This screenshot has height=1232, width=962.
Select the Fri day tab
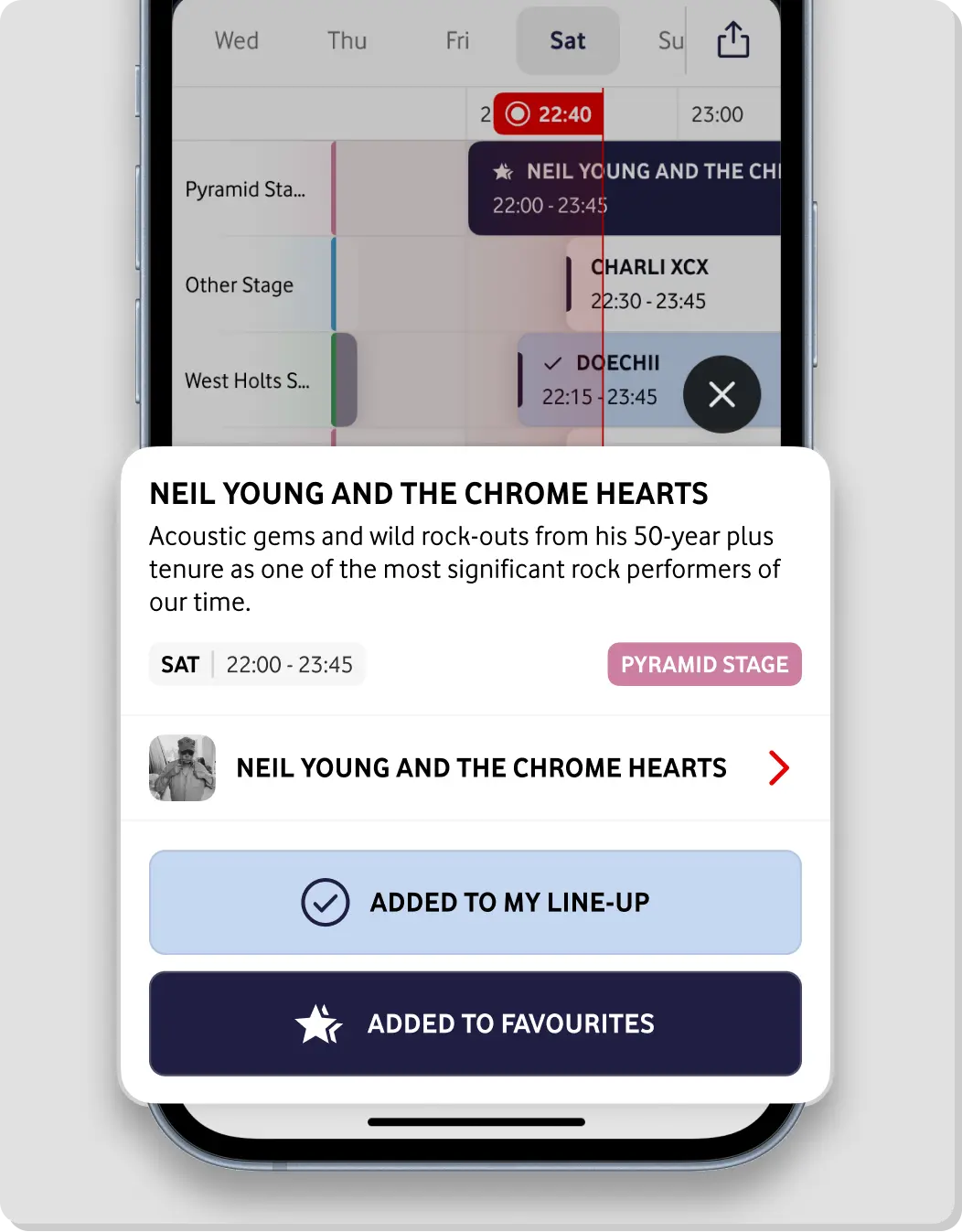[x=457, y=41]
